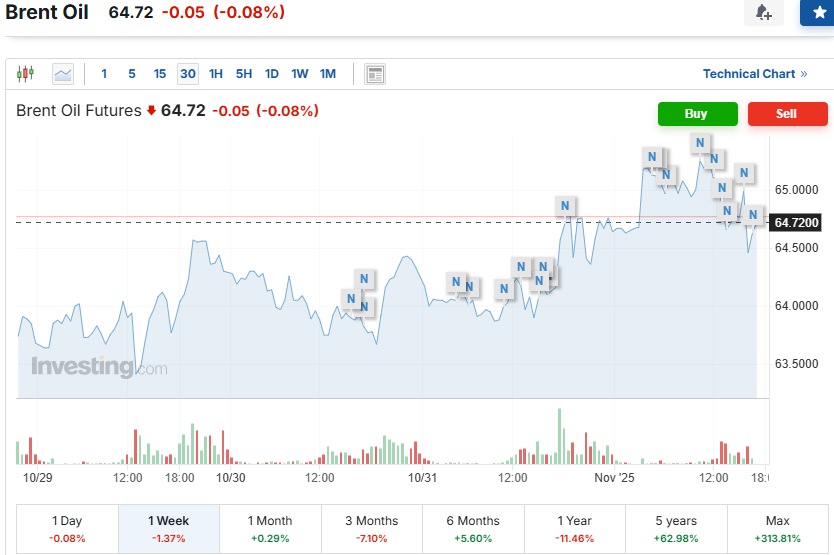Viewport: 834px width, 555px height.
Task: Click the 10/29 date axis label
Action: (x=38, y=478)
